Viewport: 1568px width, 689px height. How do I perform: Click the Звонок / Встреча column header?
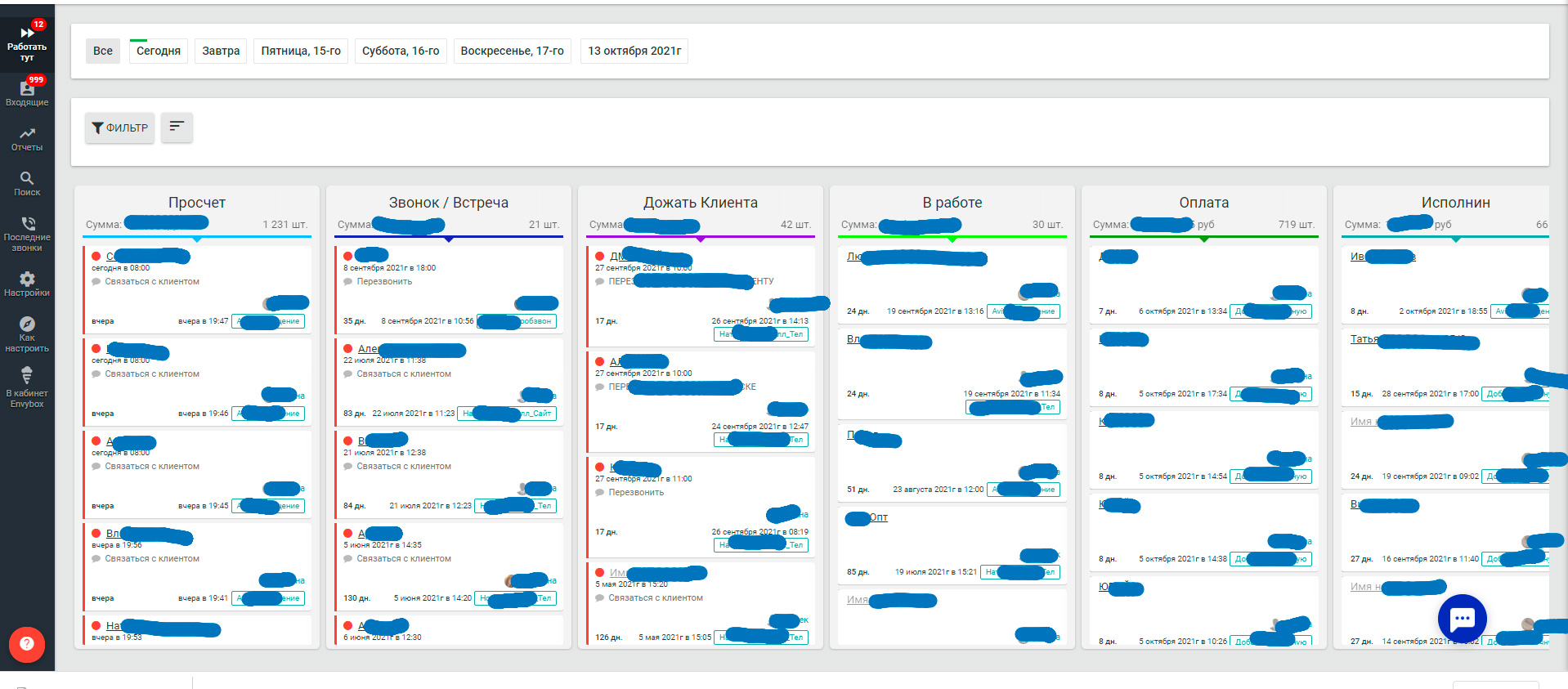(x=449, y=203)
